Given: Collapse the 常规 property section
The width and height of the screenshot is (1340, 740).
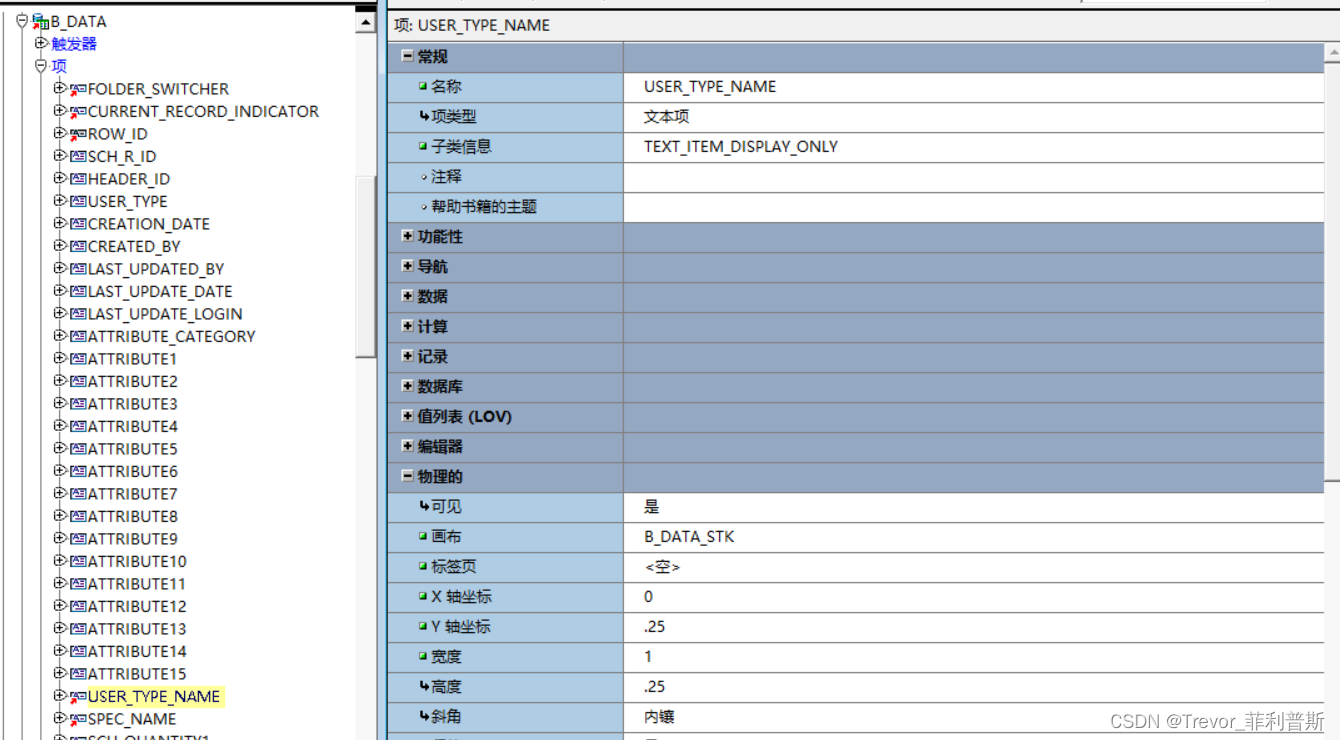Looking at the screenshot, I should [409, 57].
